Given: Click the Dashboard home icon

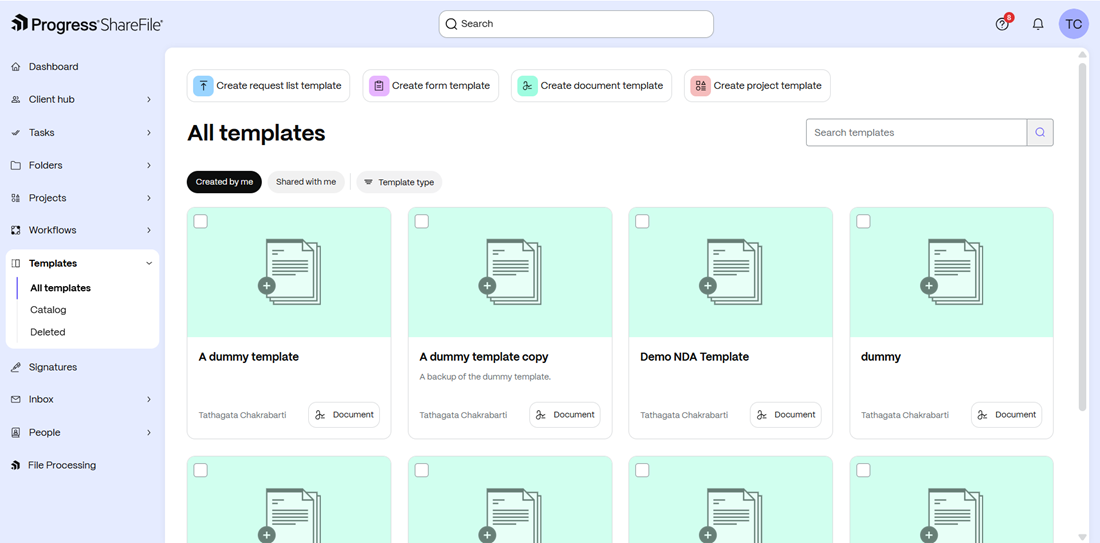Looking at the screenshot, I should click(16, 67).
